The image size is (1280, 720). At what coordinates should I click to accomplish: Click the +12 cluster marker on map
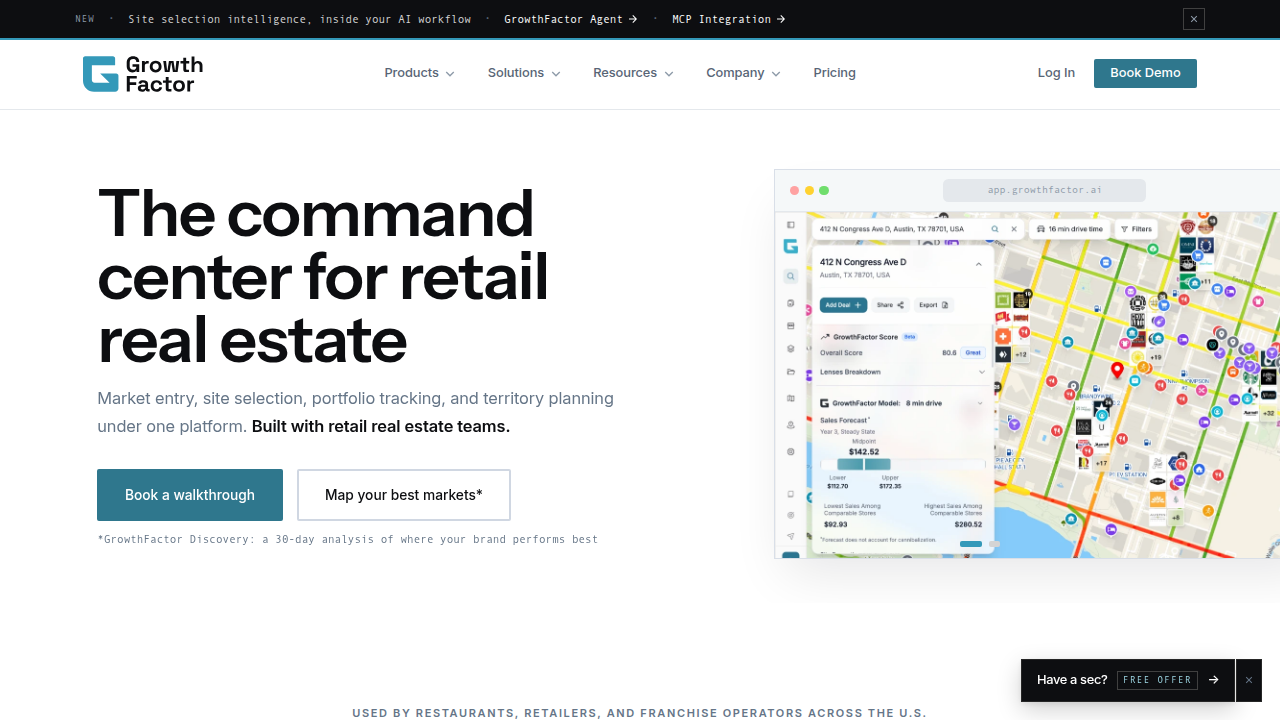tap(1021, 354)
